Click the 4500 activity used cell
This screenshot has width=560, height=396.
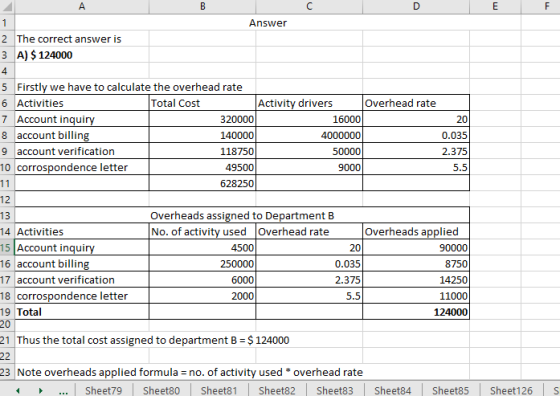[x=202, y=248]
